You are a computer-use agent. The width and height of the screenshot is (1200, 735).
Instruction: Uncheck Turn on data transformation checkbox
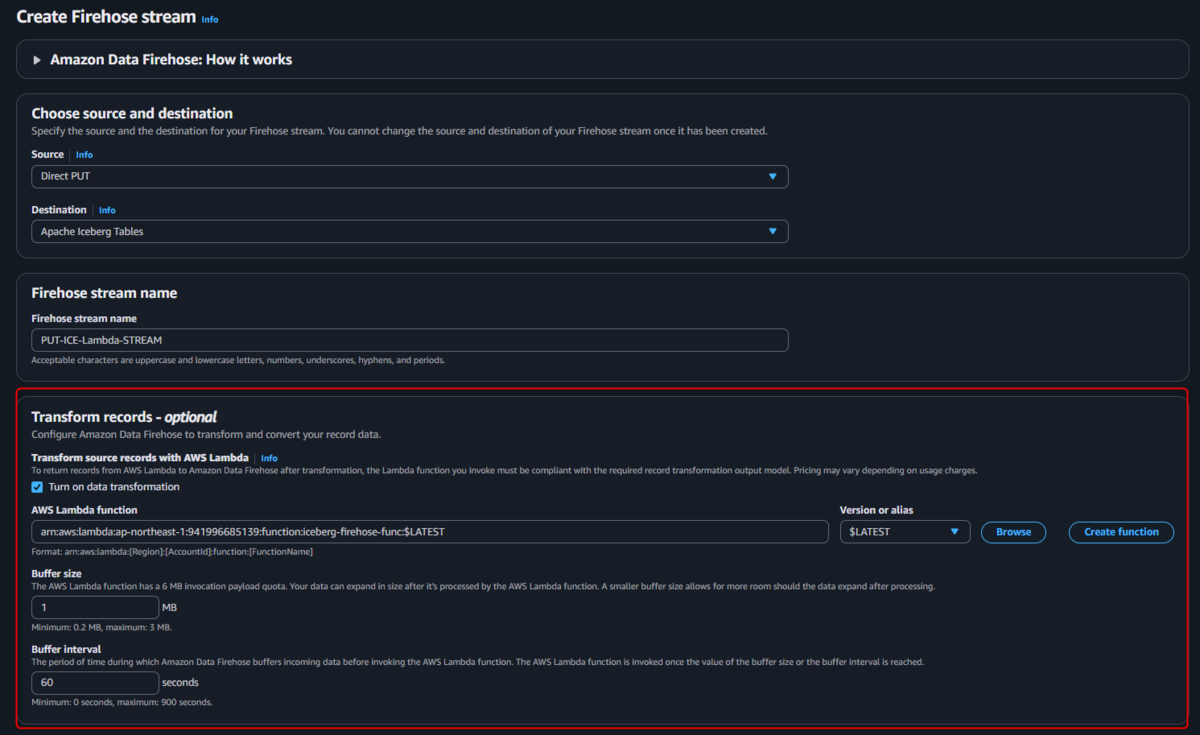coord(37,487)
